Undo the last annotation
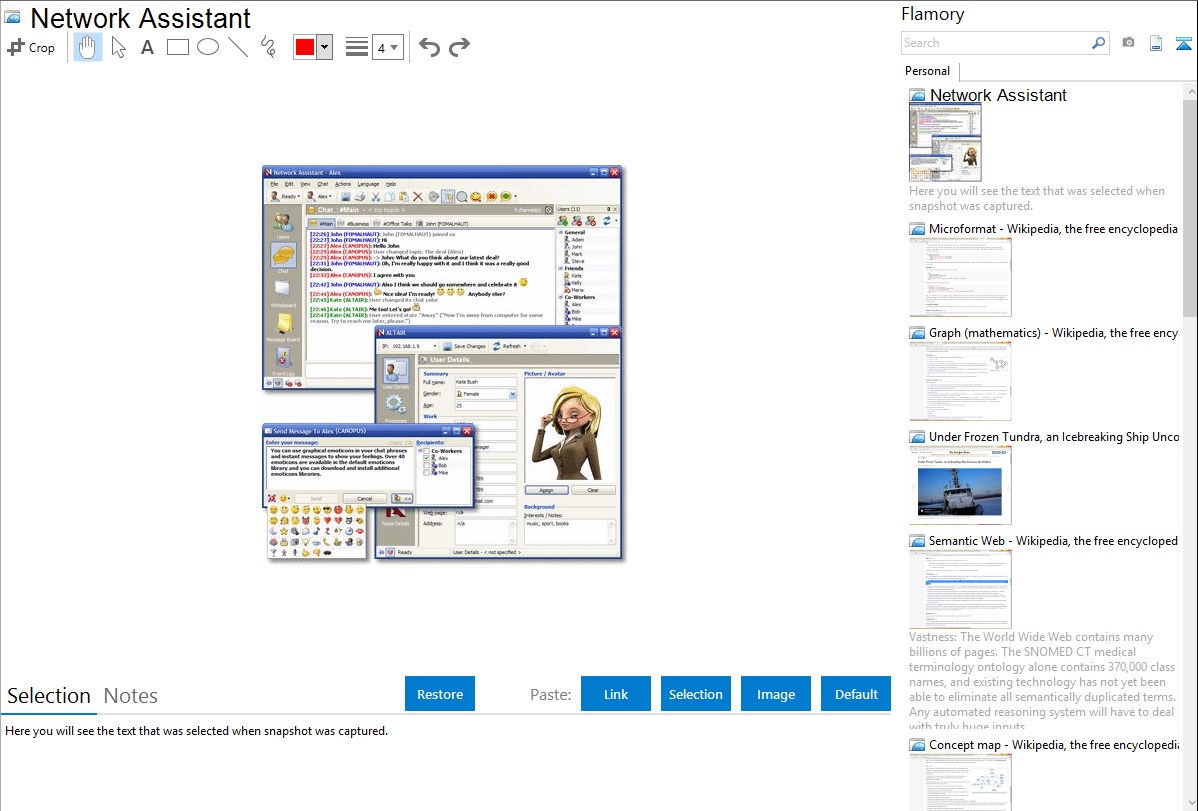The height and width of the screenshot is (811, 1198). click(429, 47)
